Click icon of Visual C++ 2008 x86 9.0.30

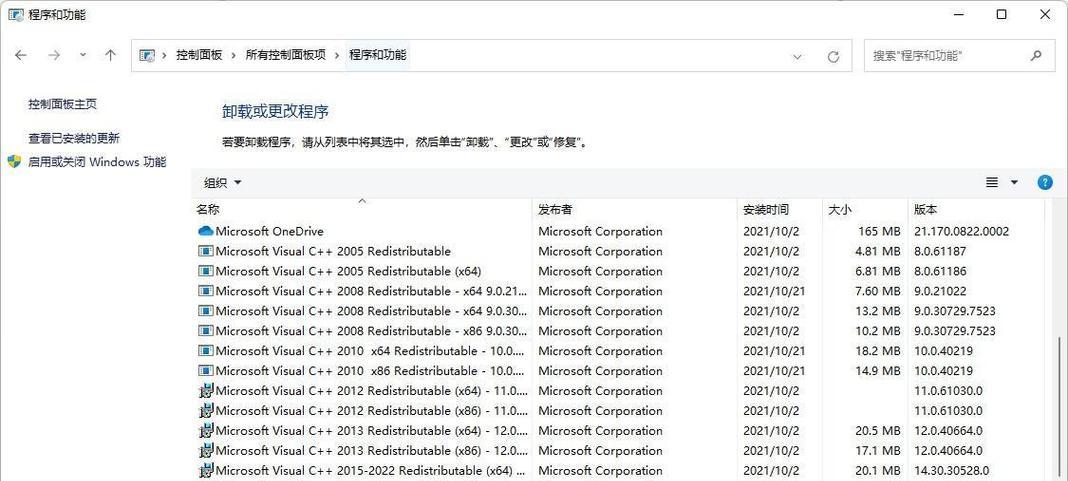coord(206,331)
